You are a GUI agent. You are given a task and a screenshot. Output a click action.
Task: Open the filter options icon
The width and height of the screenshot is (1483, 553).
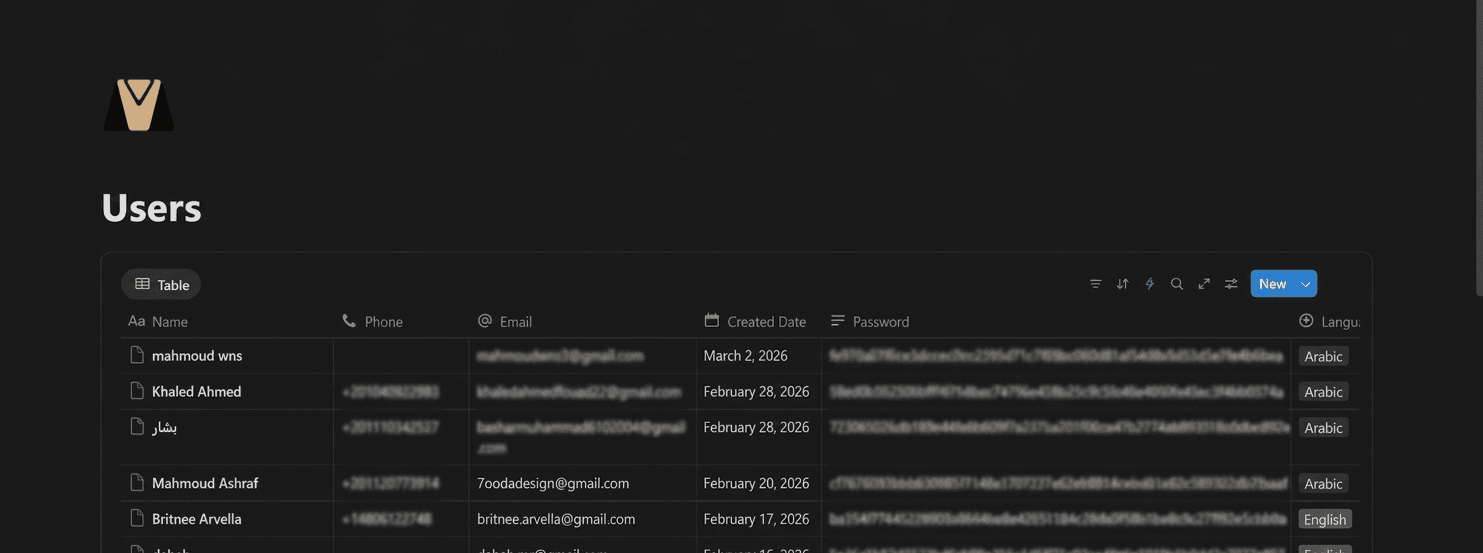[x=1095, y=284]
